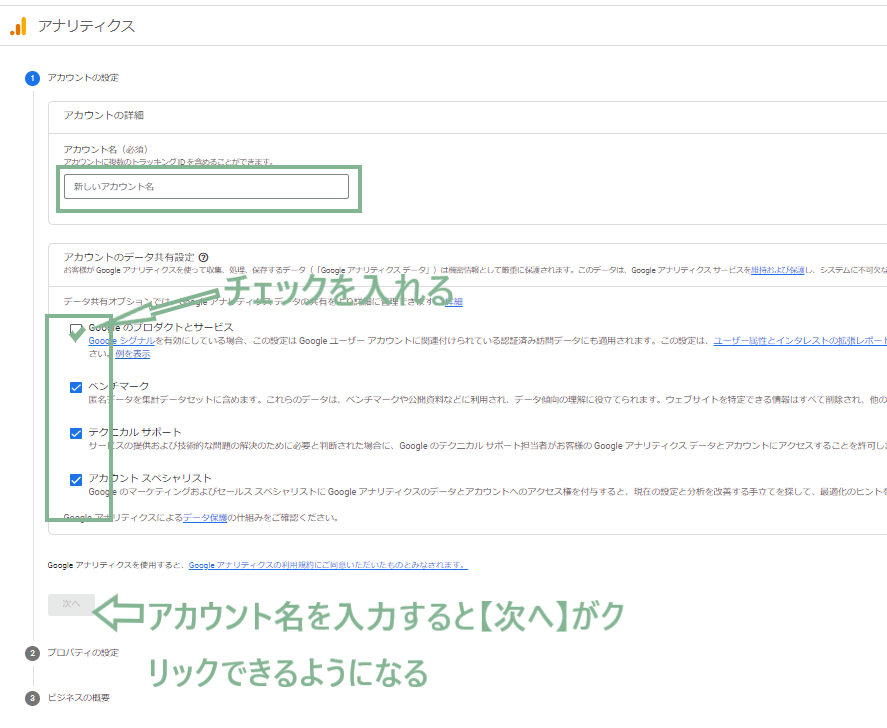Open the 例を表示 link
The height and width of the screenshot is (728, 887).
point(132,354)
